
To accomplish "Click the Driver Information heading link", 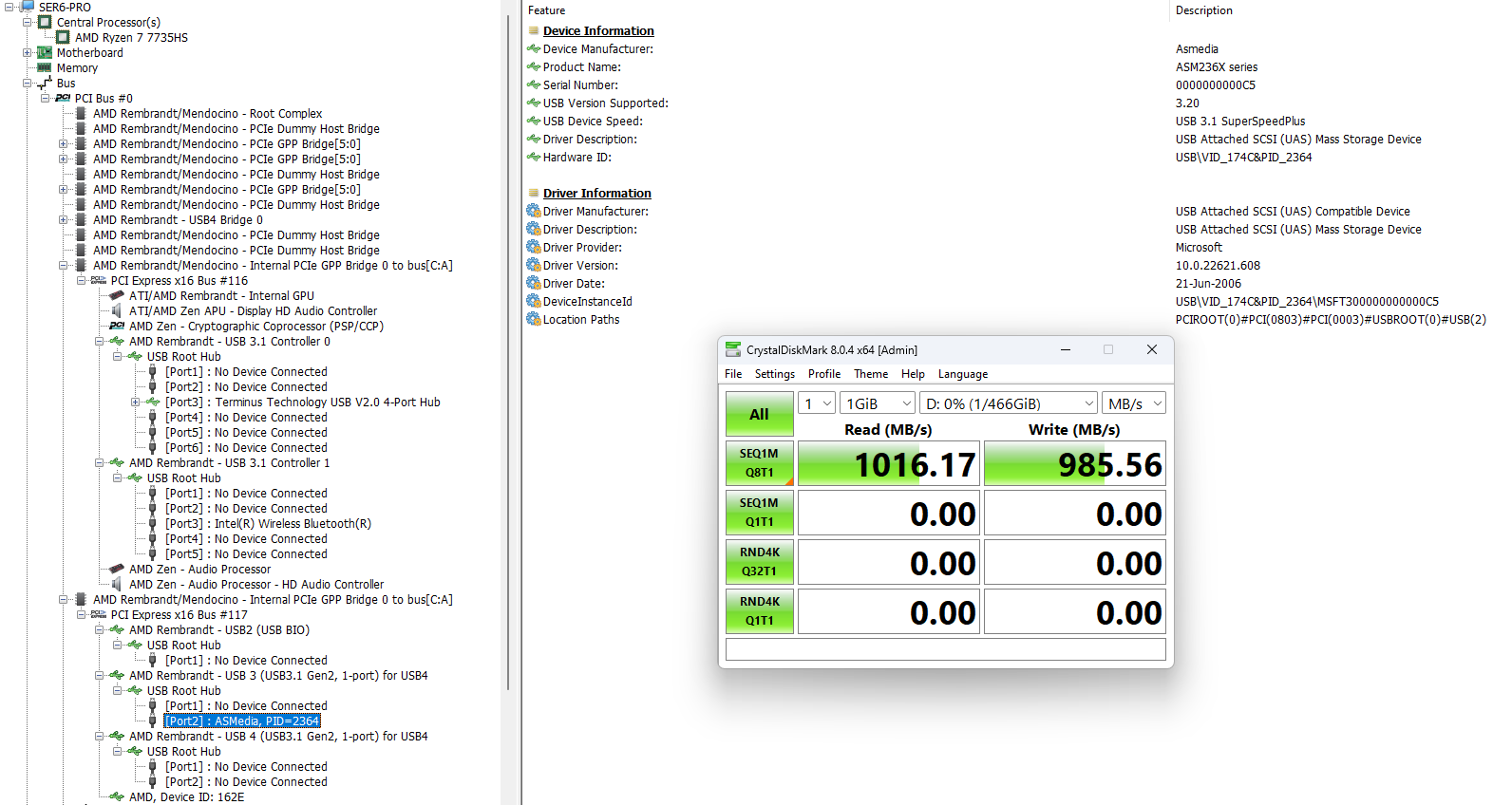I will [597, 193].
